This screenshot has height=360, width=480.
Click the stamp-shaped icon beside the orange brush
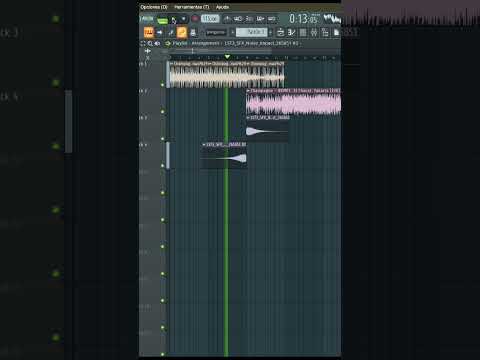(193, 32)
